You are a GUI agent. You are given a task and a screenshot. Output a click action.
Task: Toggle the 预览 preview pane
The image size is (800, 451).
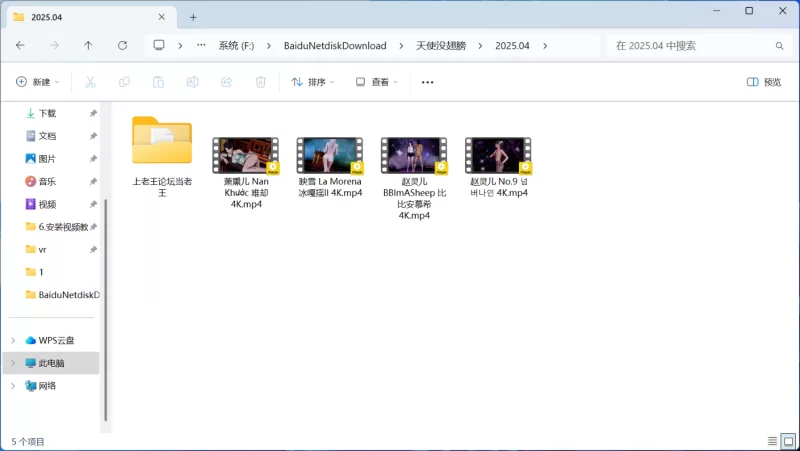pos(764,82)
